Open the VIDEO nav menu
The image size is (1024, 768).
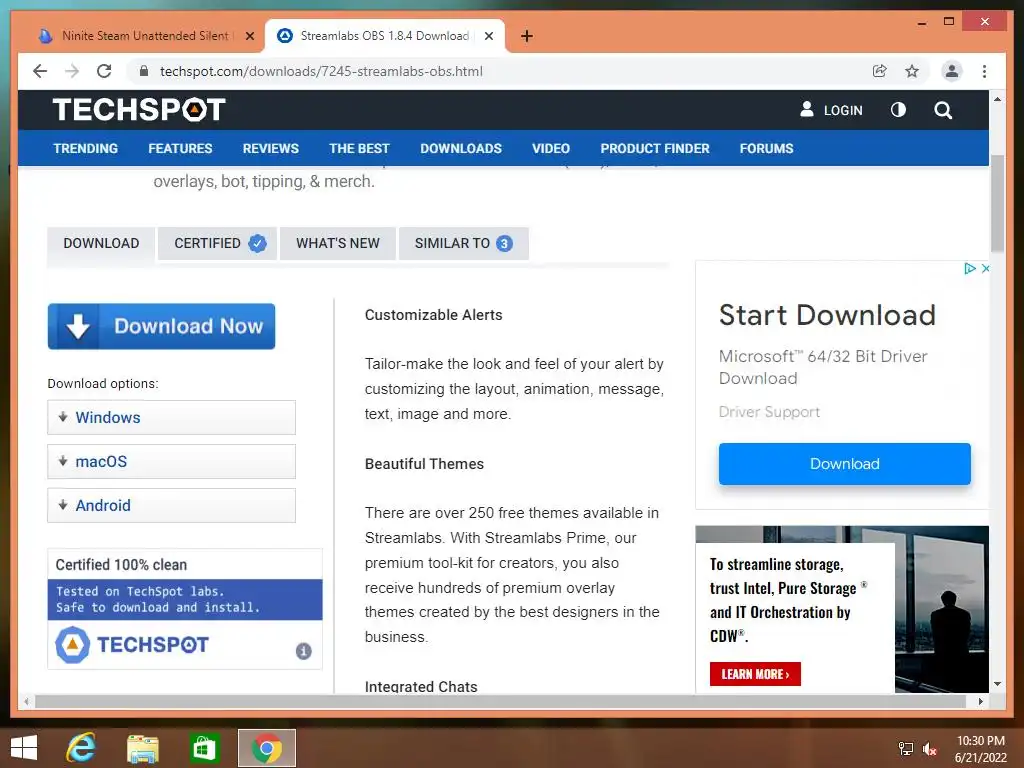click(551, 148)
